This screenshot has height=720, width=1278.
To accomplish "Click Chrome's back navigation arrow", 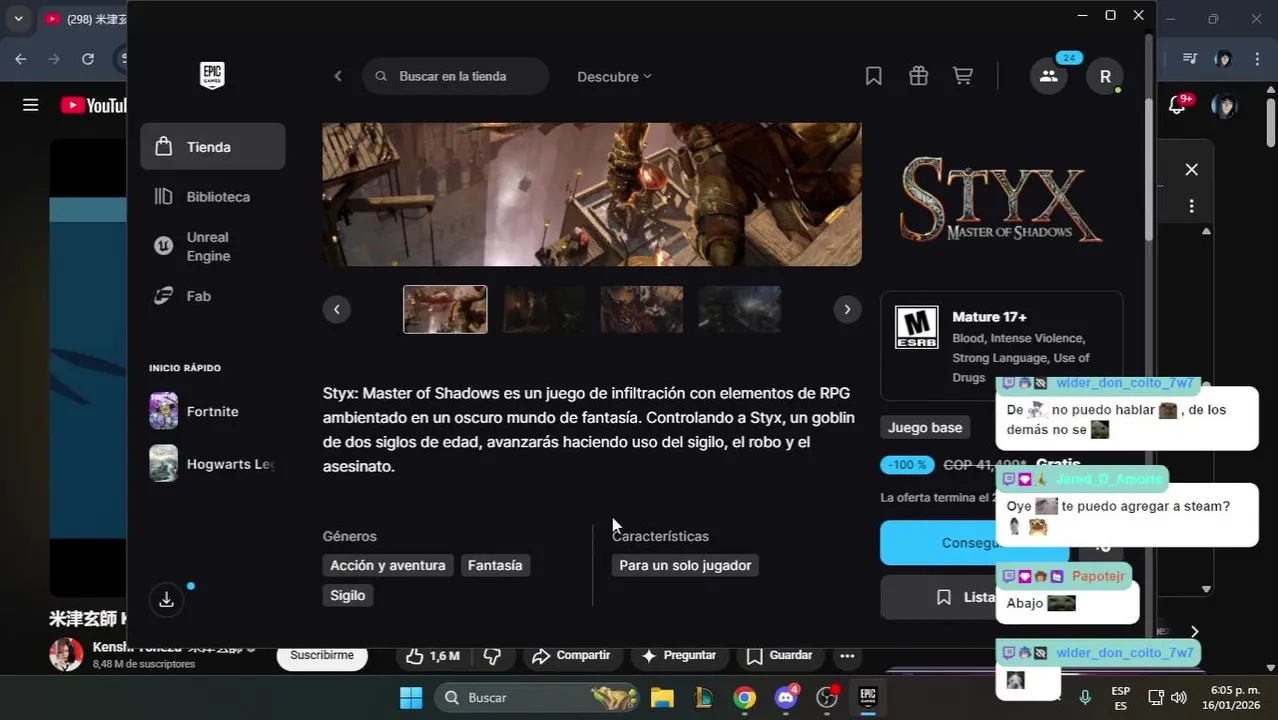I will pos(21,59).
